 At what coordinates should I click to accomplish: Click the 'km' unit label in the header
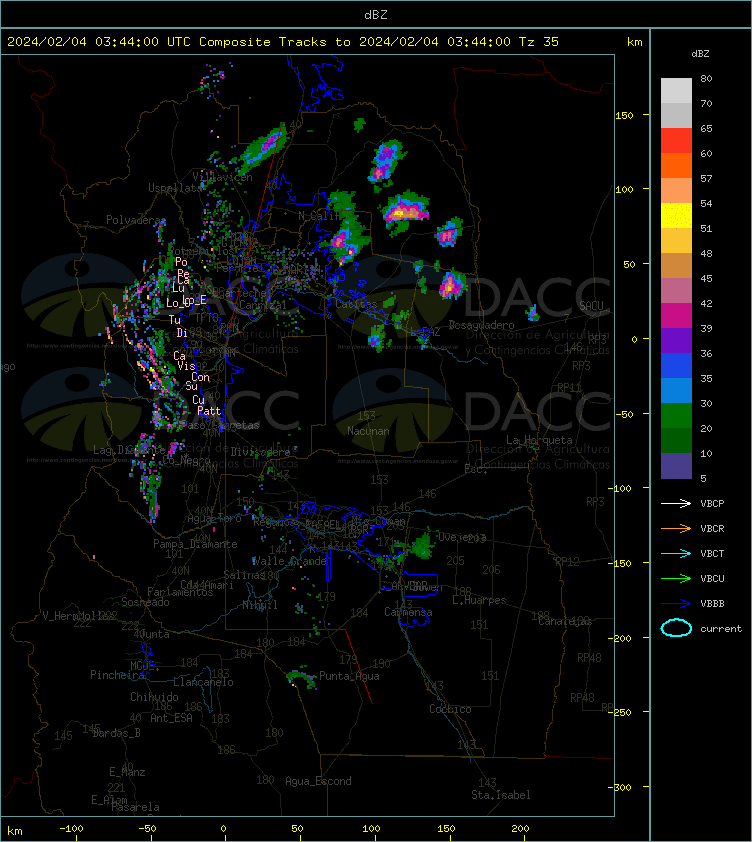[x=635, y=42]
